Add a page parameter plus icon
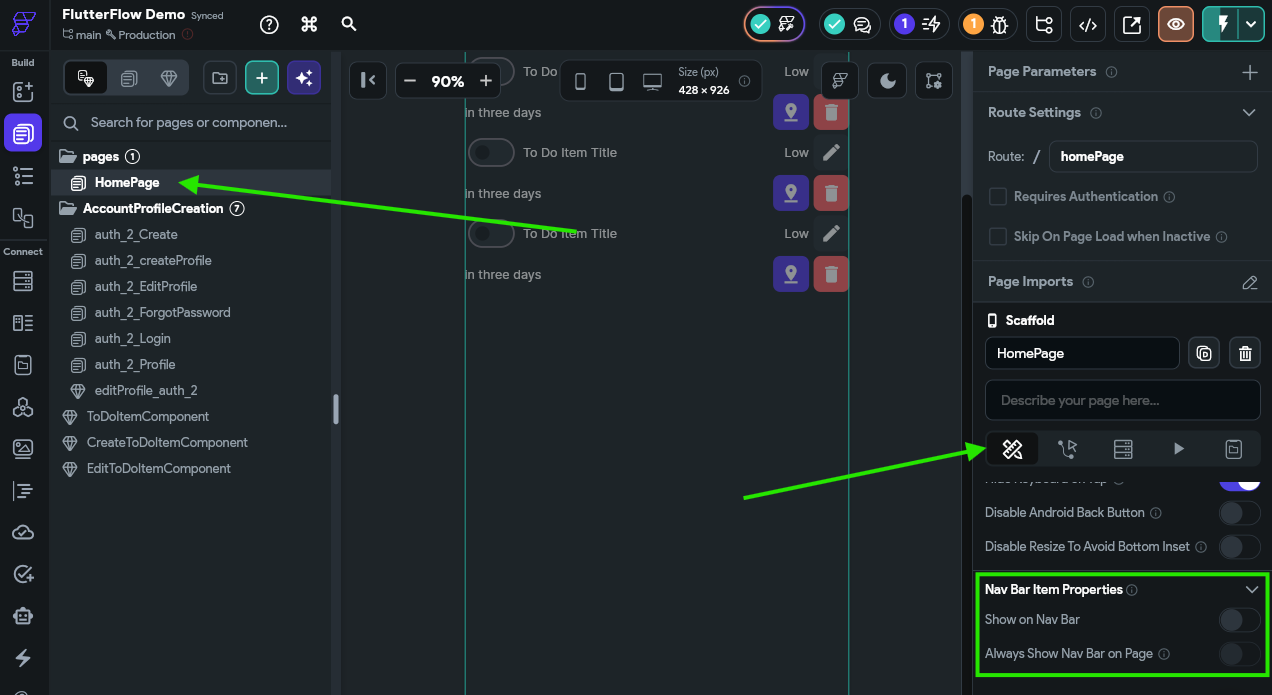Image resolution: width=1272 pixels, height=695 pixels. point(1249,72)
